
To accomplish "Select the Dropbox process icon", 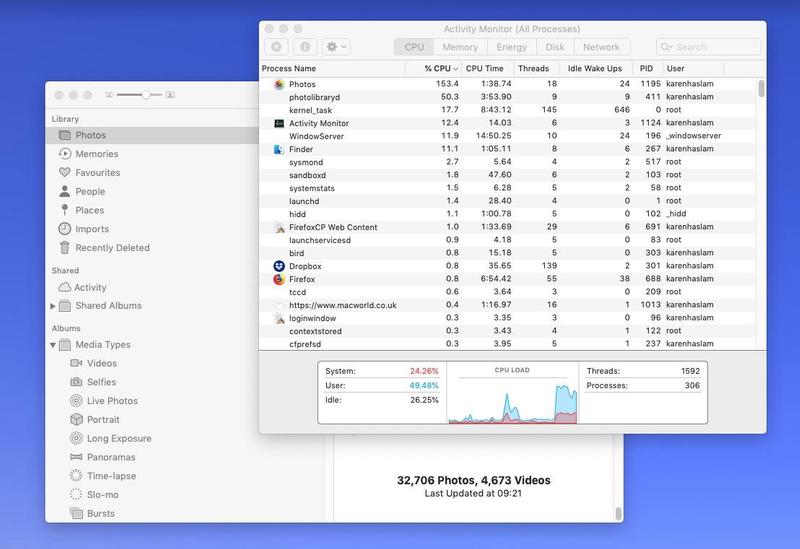I will point(279,266).
